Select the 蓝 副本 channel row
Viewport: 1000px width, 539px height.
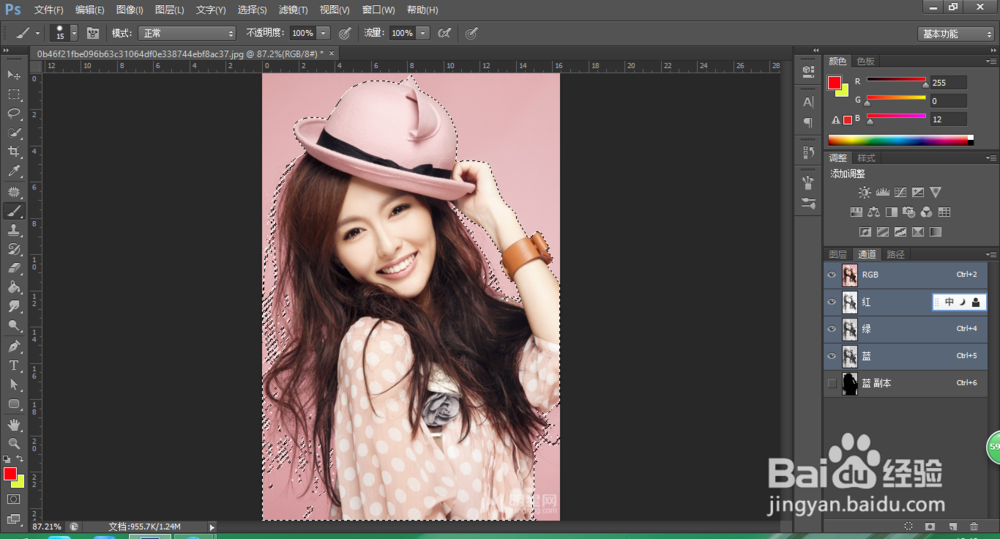click(906, 383)
